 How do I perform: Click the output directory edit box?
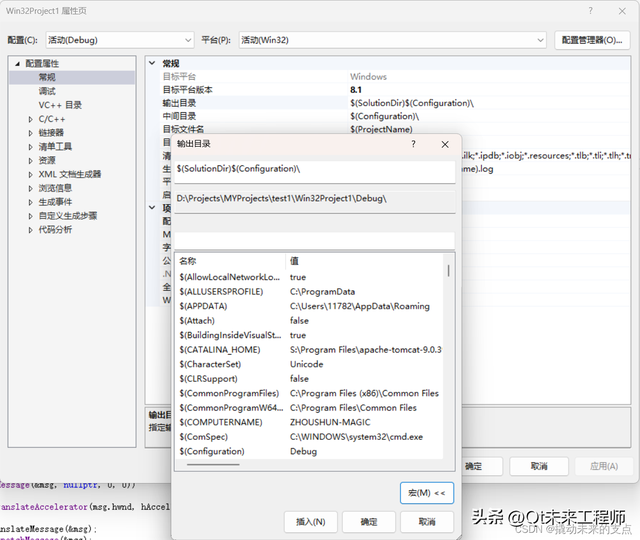pos(315,172)
